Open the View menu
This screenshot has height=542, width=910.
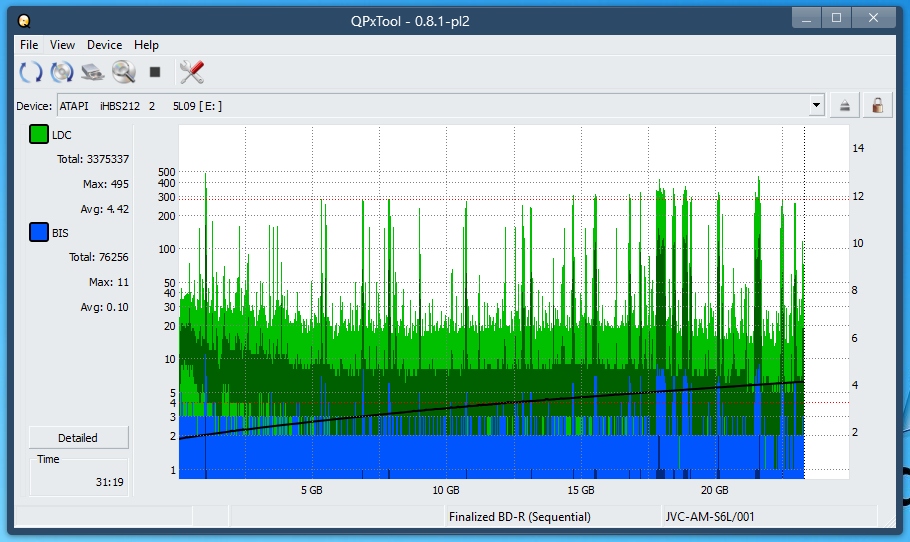coord(62,45)
